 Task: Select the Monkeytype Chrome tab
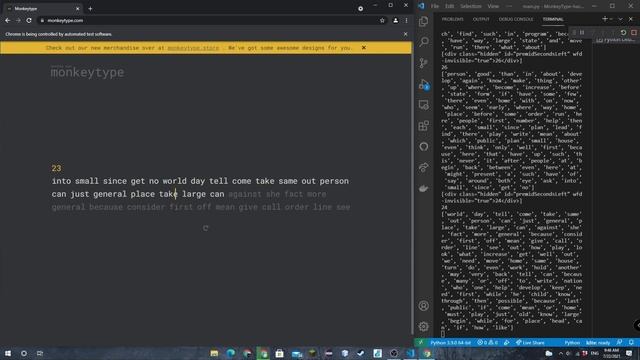pos(42,9)
